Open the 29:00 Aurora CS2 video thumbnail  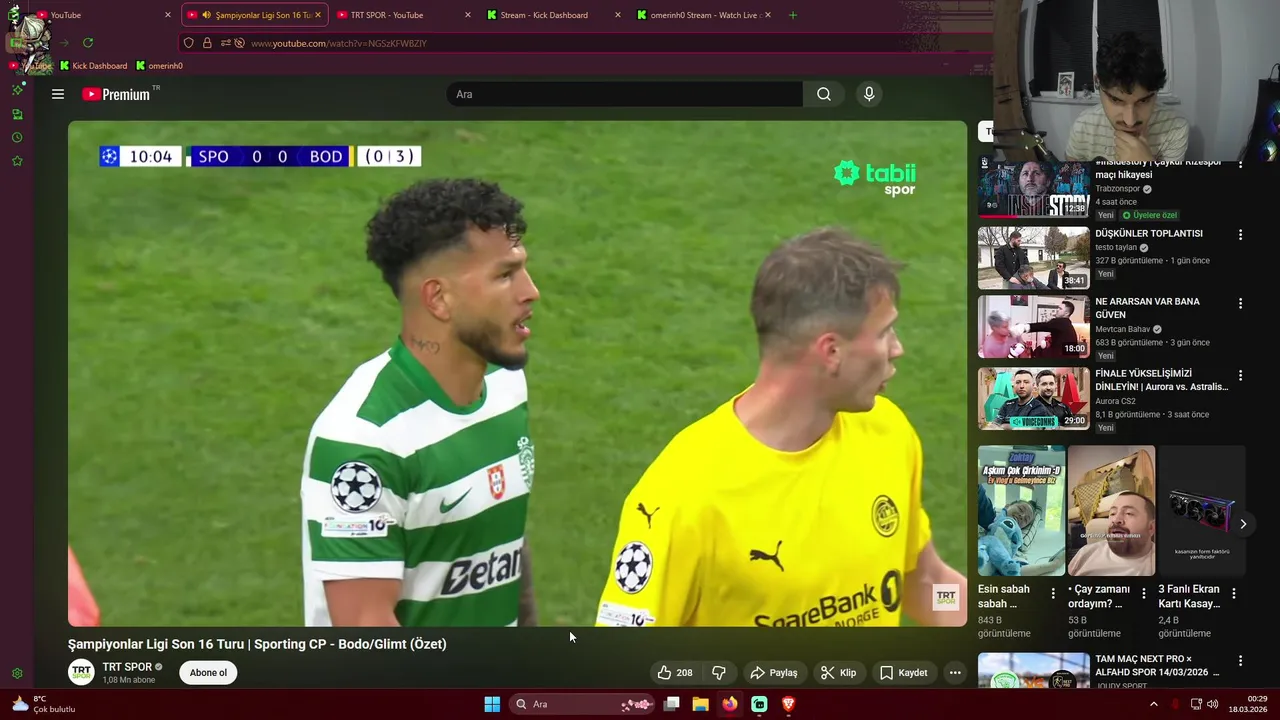pos(1033,398)
